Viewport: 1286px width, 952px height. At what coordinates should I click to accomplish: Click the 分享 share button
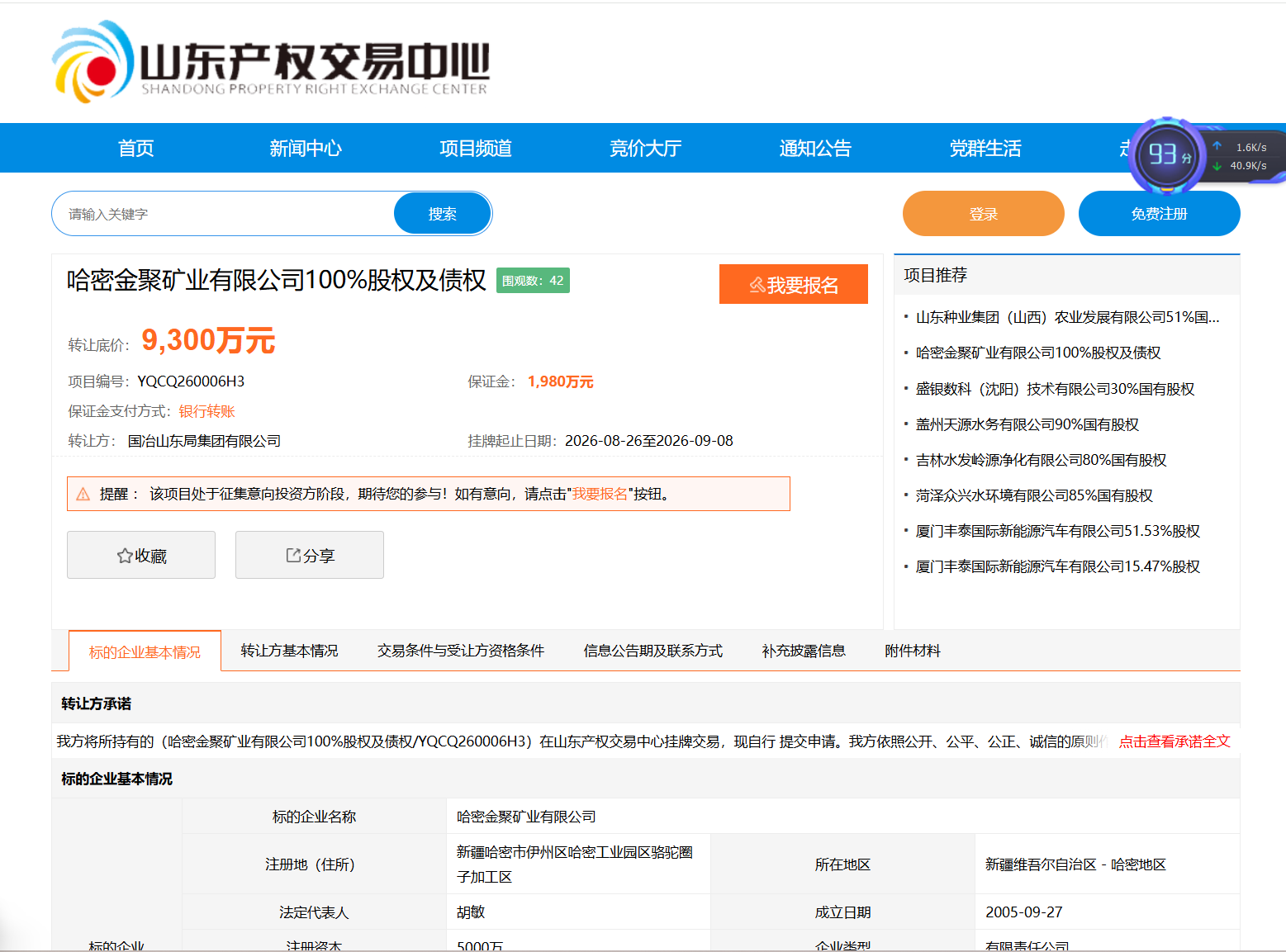pos(310,555)
